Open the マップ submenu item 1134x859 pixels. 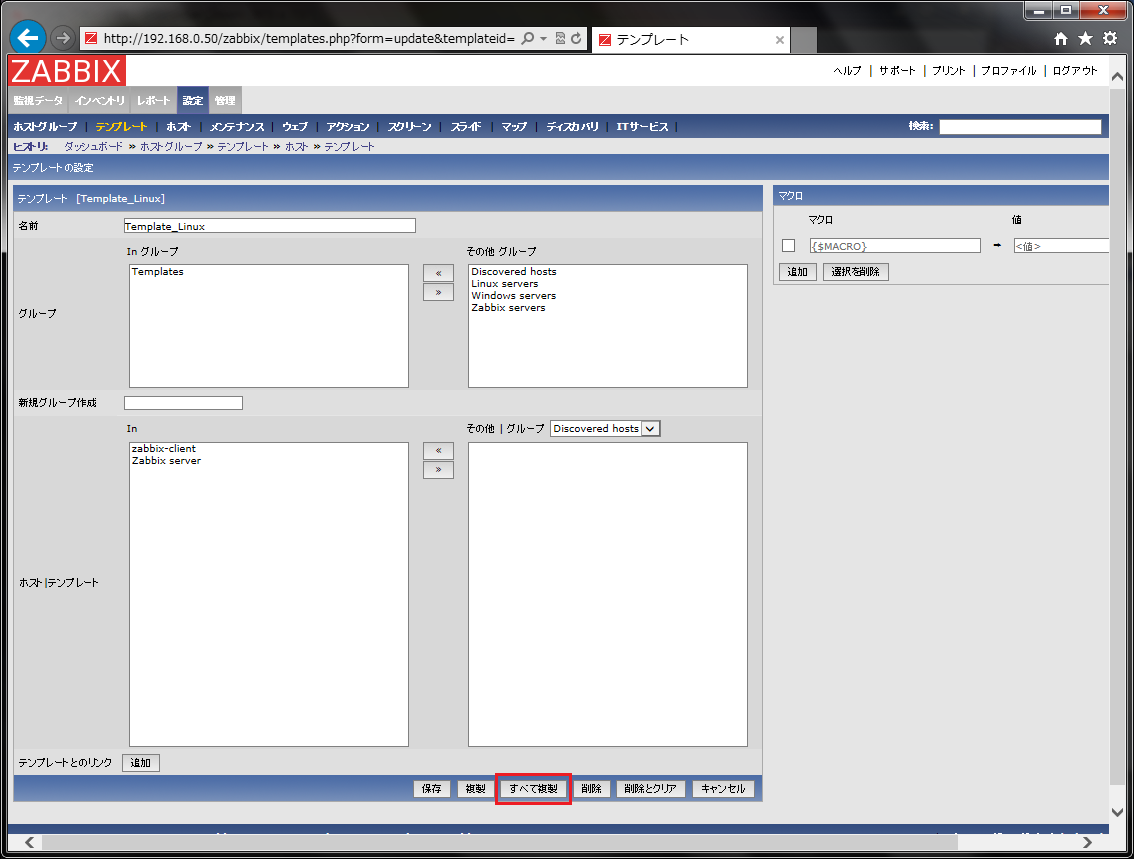(514, 127)
